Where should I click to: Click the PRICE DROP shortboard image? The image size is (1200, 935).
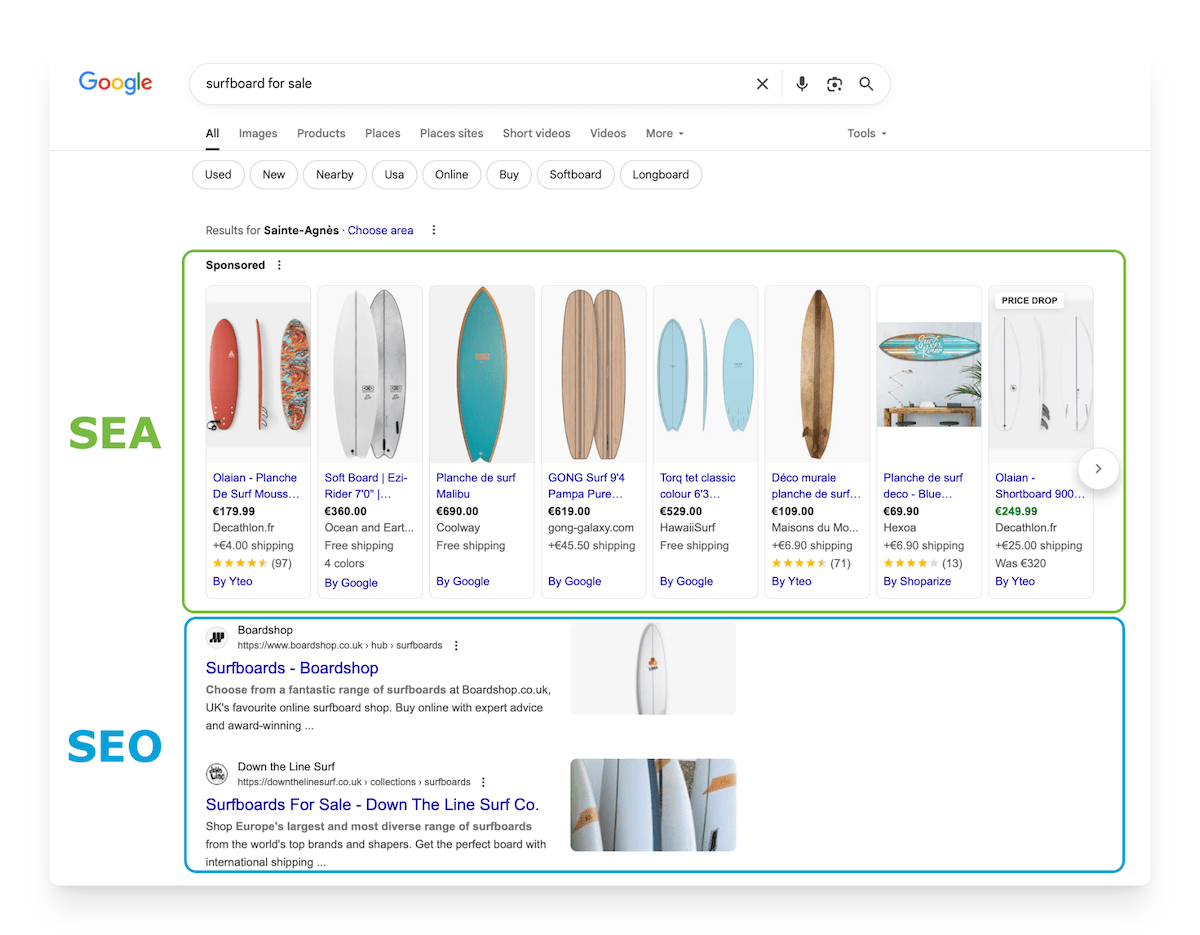pyautogui.click(x=1040, y=373)
